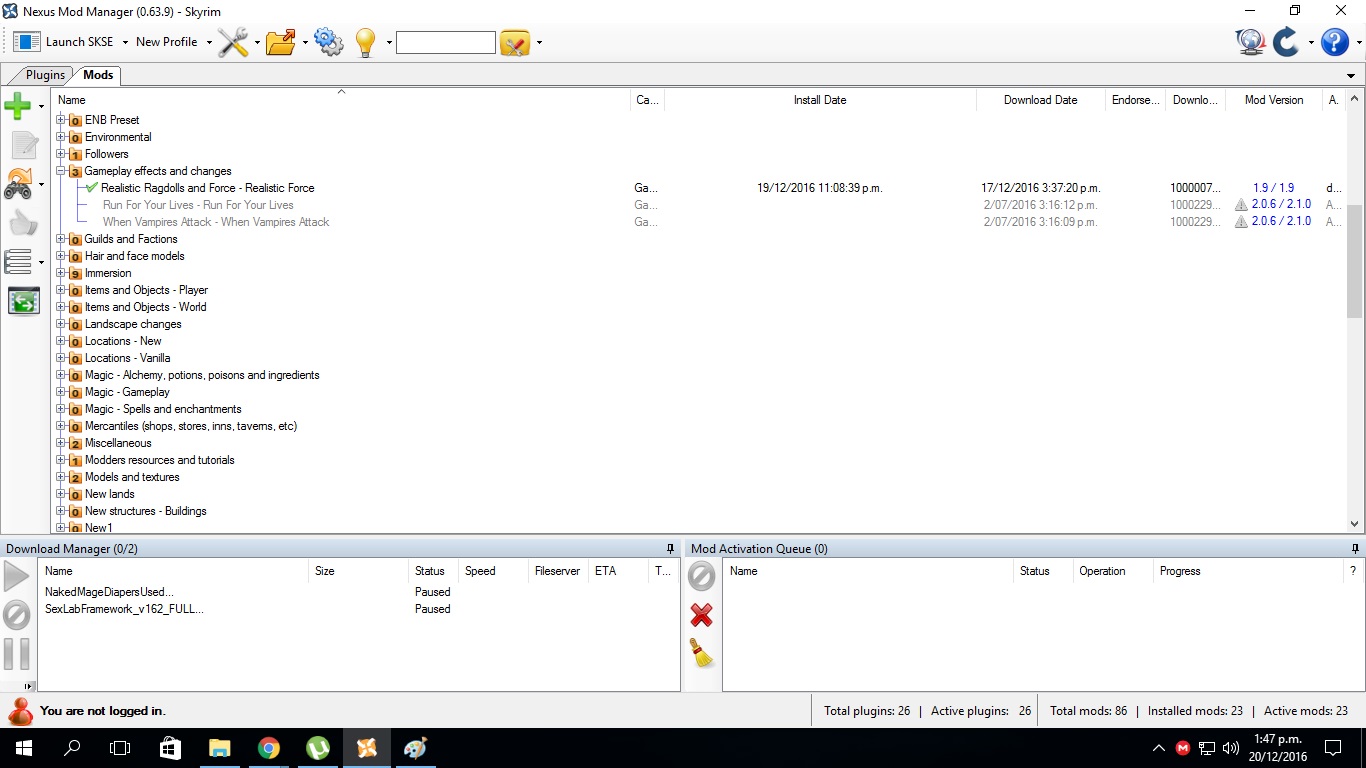The image size is (1366, 768).
Task: Expand the Followers category
Action: tap(60, 154)
